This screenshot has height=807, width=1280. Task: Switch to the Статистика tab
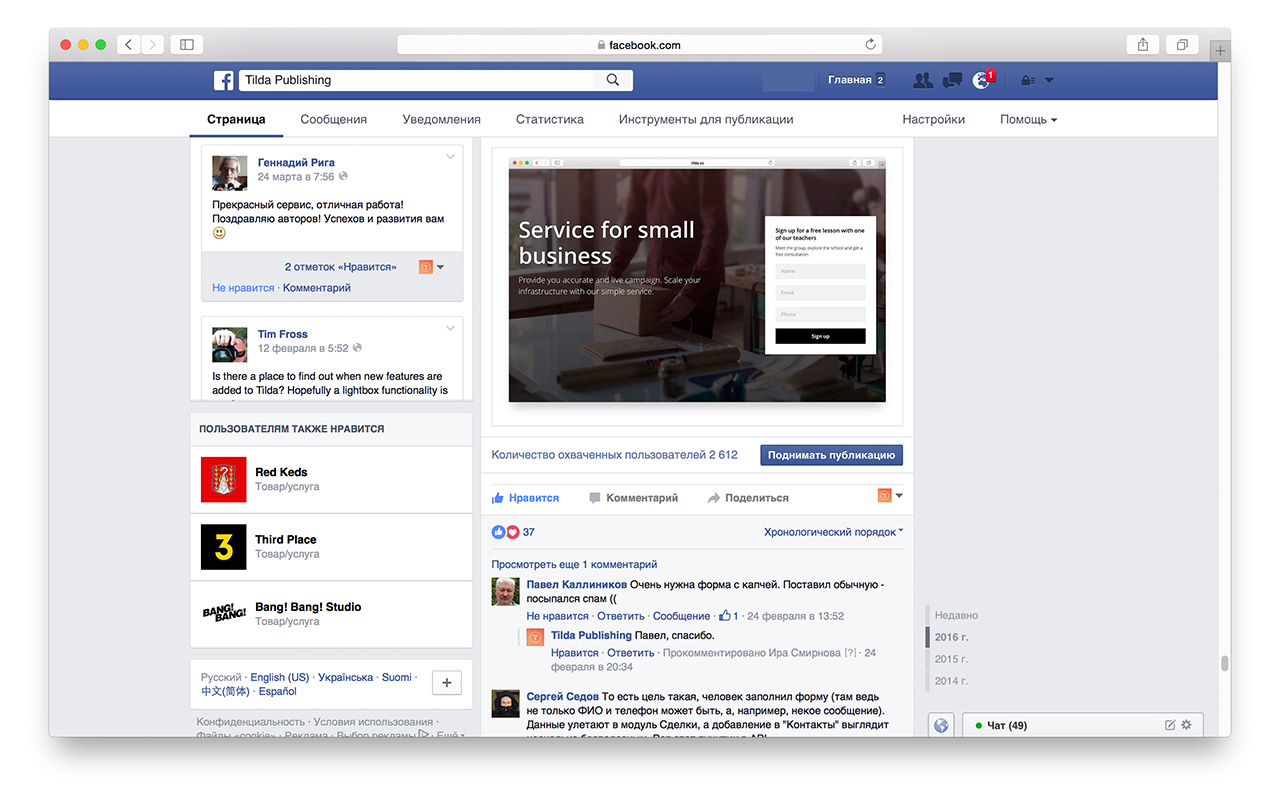pos(549,119)
